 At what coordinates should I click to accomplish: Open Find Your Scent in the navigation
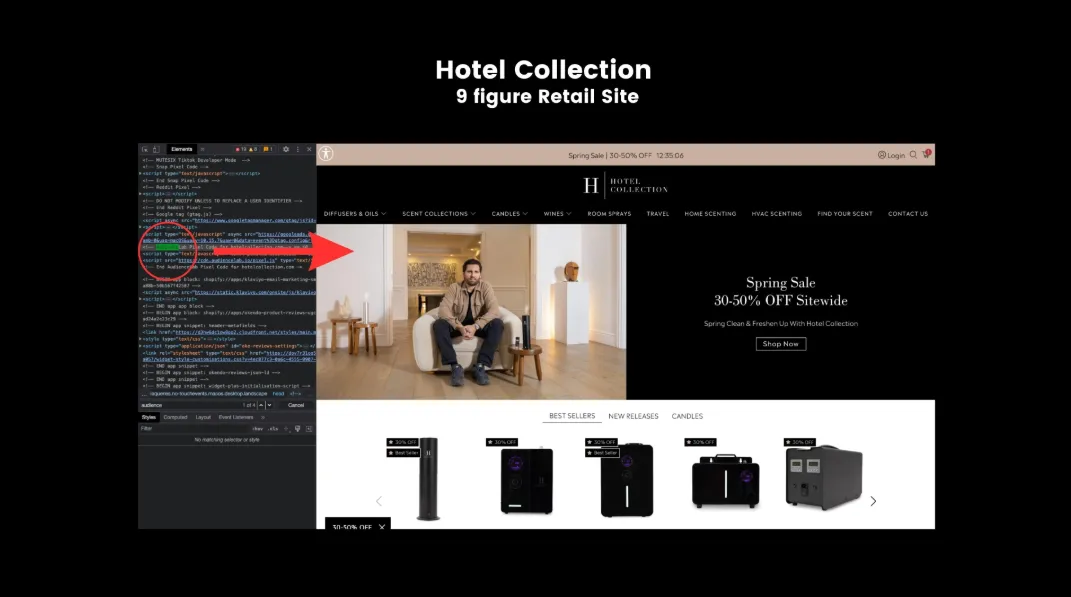[845, 214]
